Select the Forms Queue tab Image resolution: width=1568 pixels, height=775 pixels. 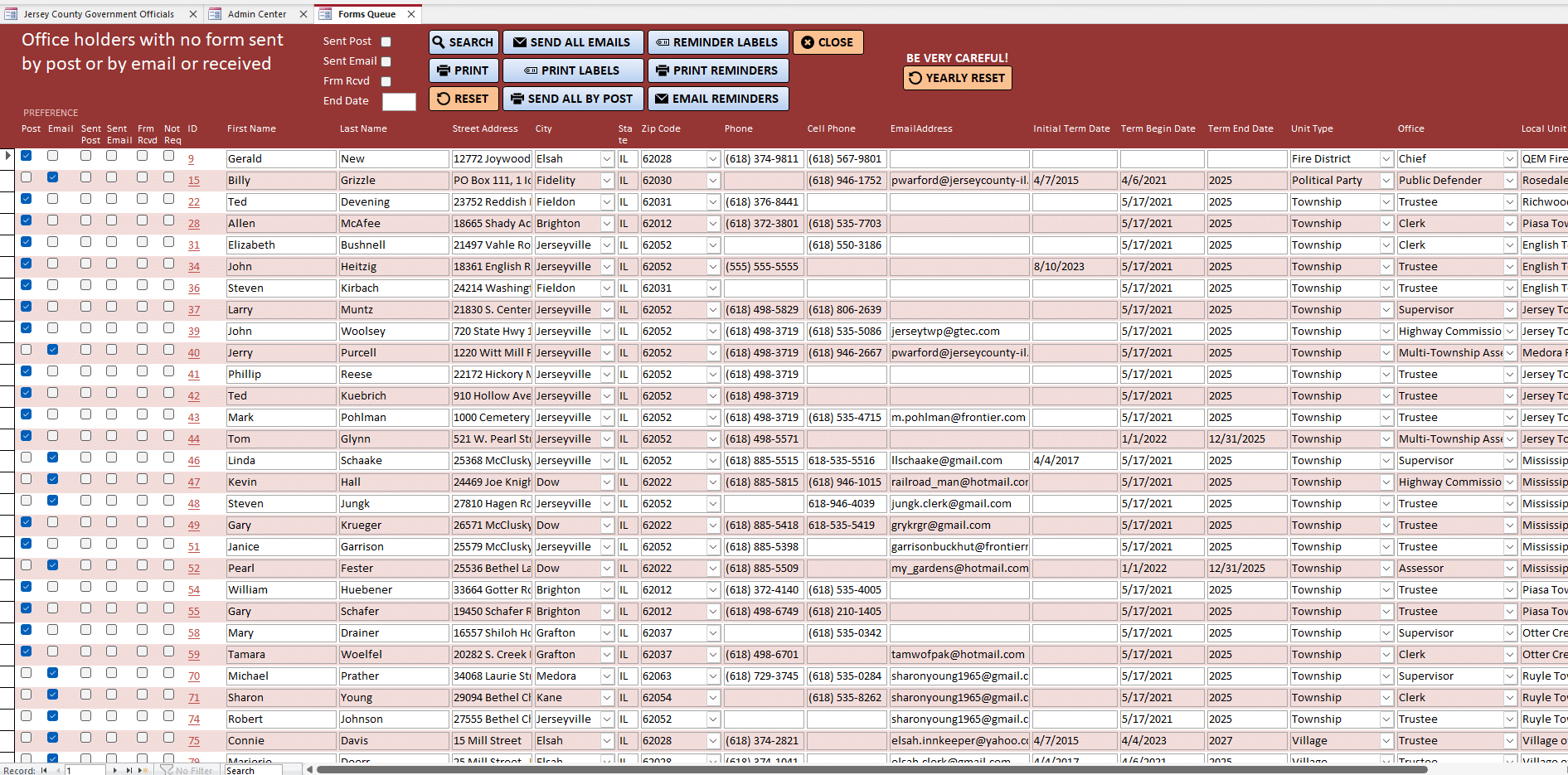367,14
